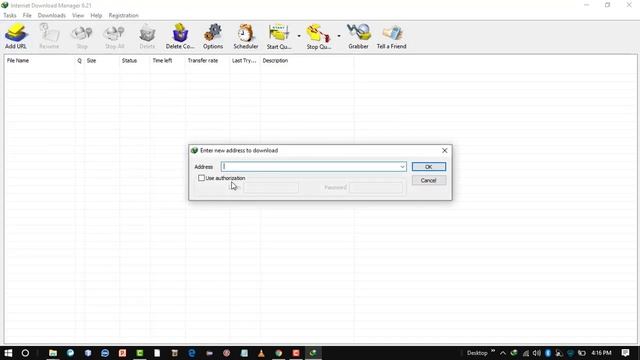Sort by the Last Try column header
The width and height of the screenshot is (640, 360).
coord(244,60)
